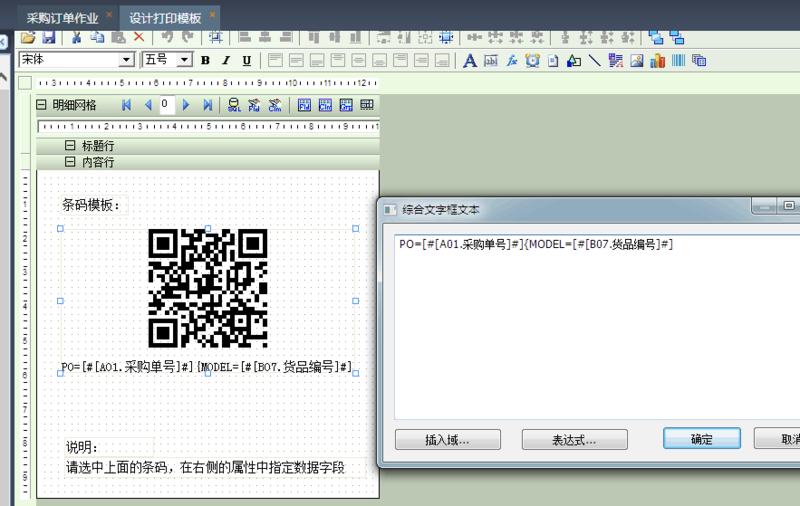Cut selection with scissors icon
This screenshot has width=800, height=506.
[x=77, y=37]
